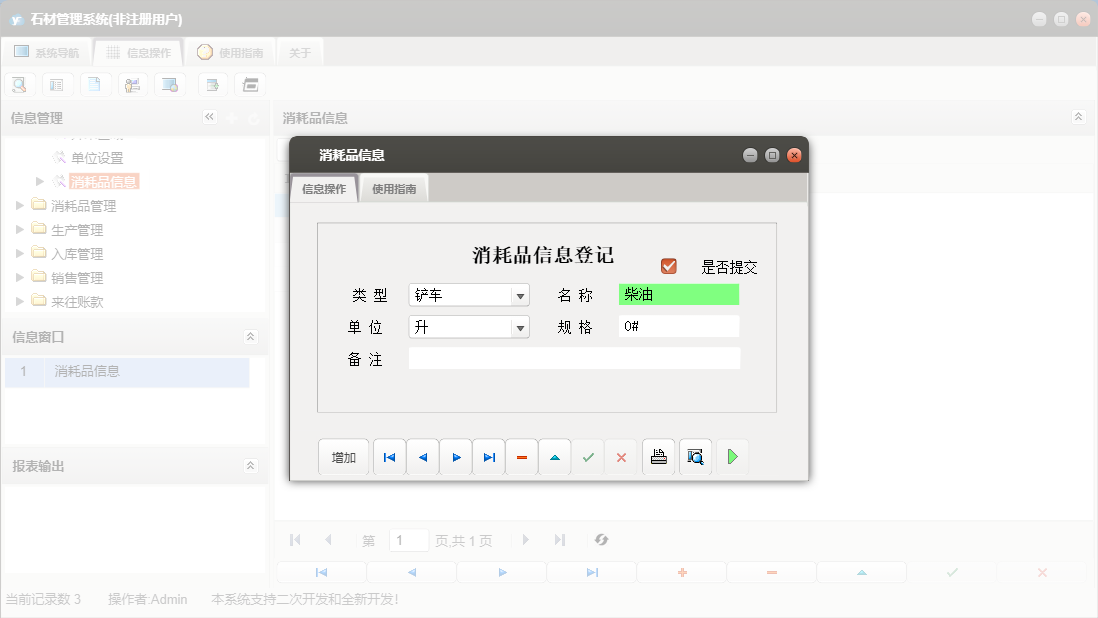Select the search/query tool in the toolbar
Viewport: 1098px width, 618px height.
click(19, 84)
